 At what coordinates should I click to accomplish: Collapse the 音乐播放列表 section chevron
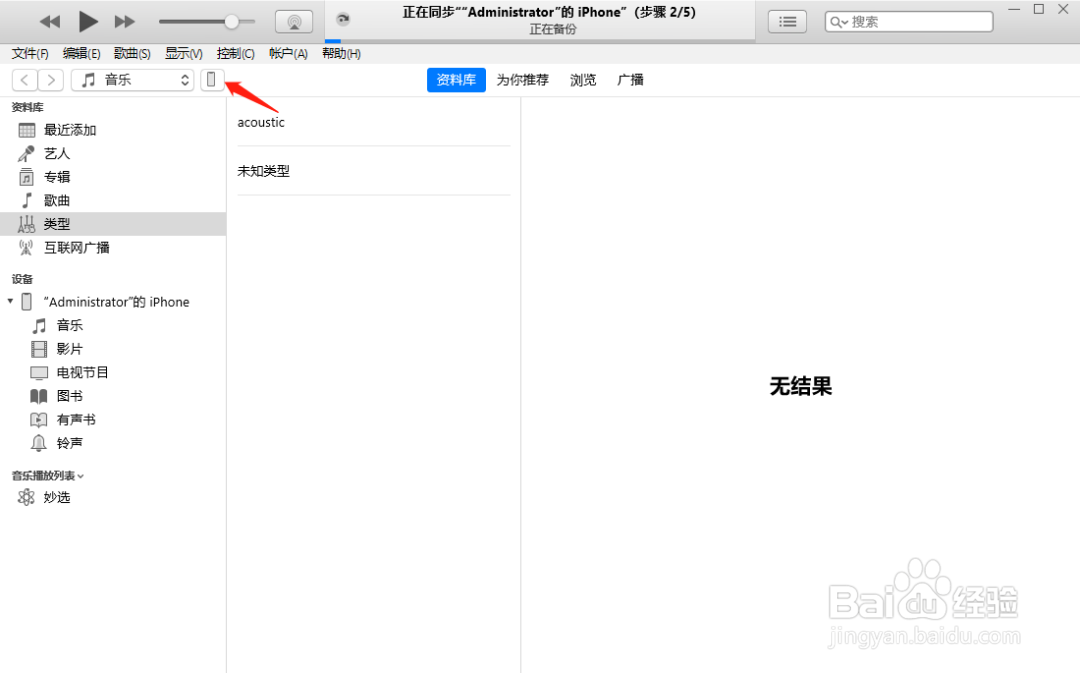click(81, 476)
